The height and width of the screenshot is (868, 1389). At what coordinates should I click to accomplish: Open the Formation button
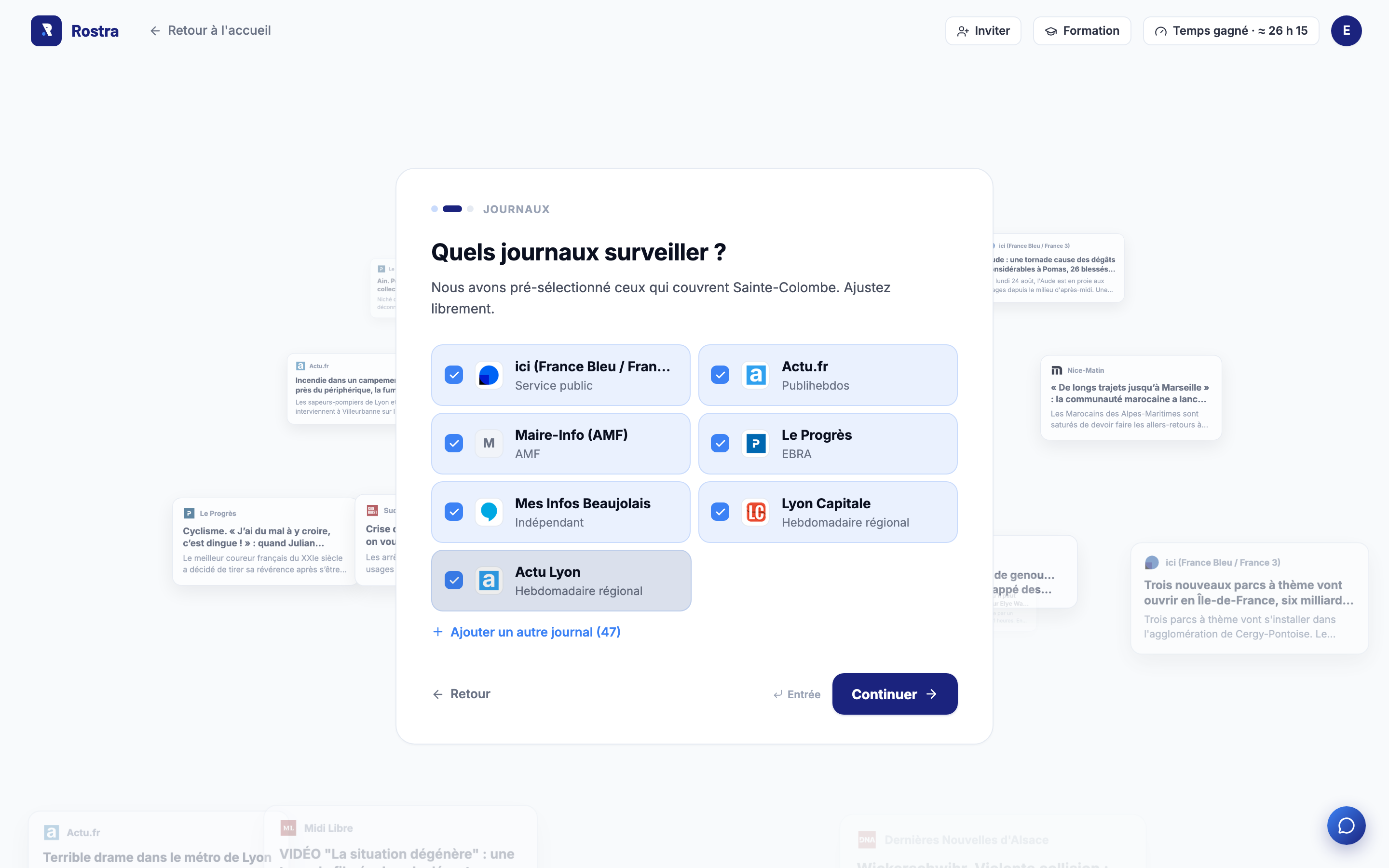click(x=1082, y=31)
